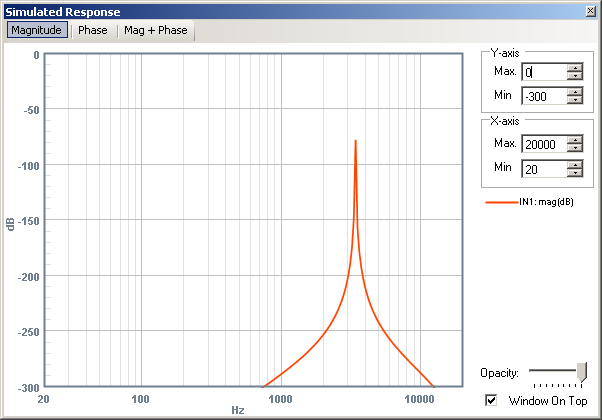Click the 100 label on the Hz axis
602x420 pixels.
[141, 399]
